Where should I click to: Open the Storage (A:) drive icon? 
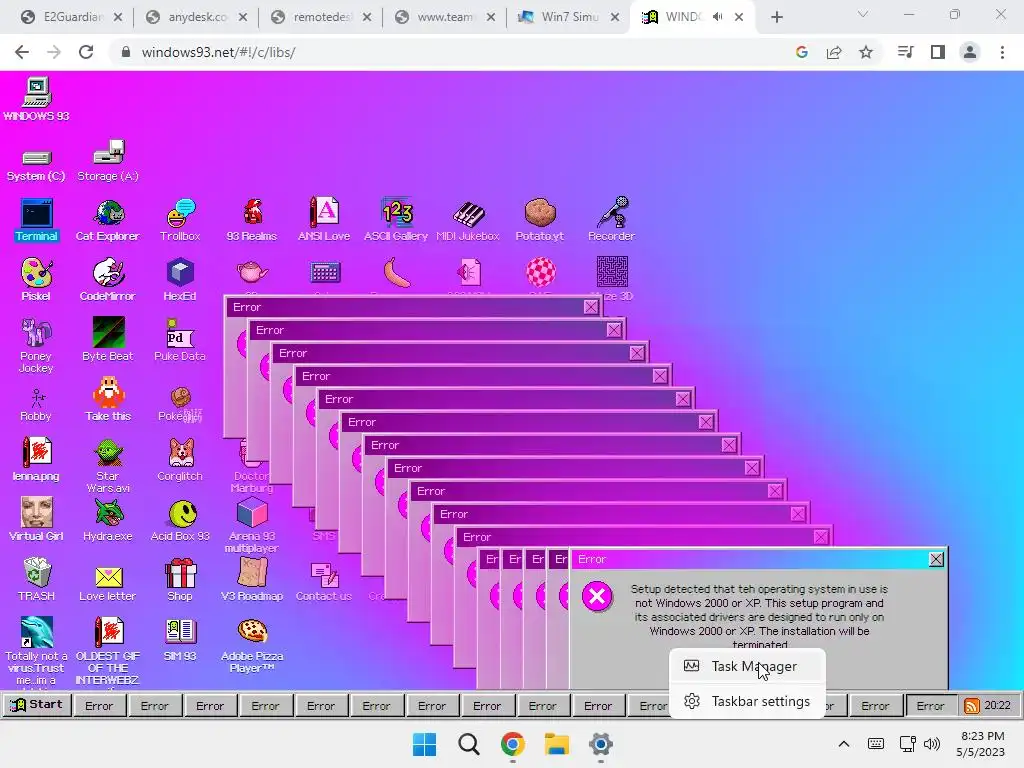click(x=108, y=161)
